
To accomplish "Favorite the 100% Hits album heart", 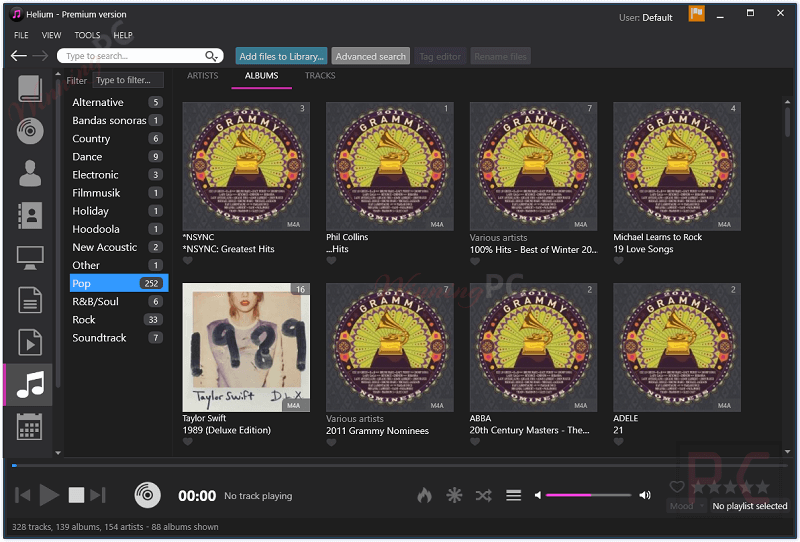I will point(475,261).
